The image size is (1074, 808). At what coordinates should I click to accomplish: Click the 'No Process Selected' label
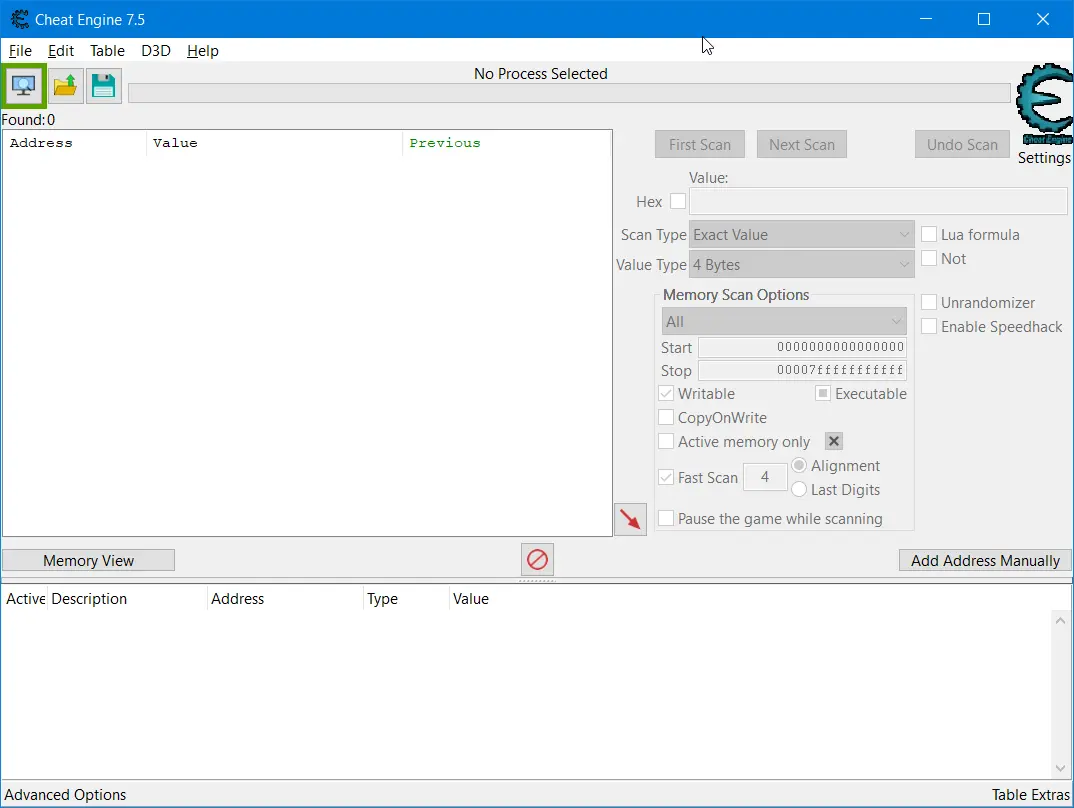point(540,74)
